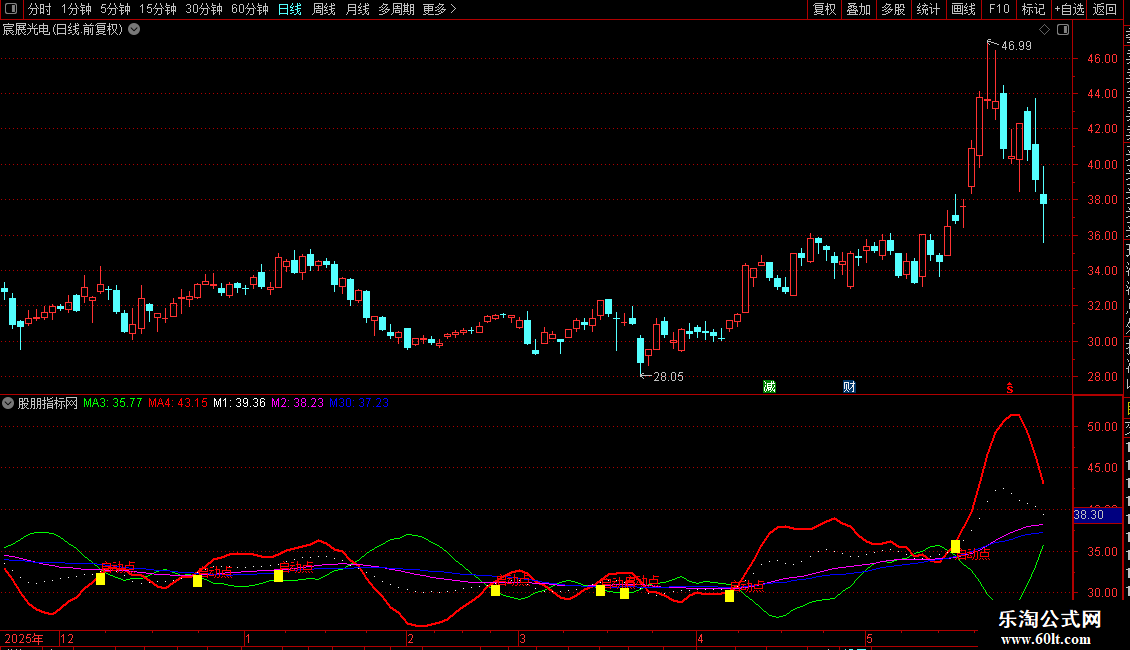Switch to the 30分钟 period

point(203,9)
